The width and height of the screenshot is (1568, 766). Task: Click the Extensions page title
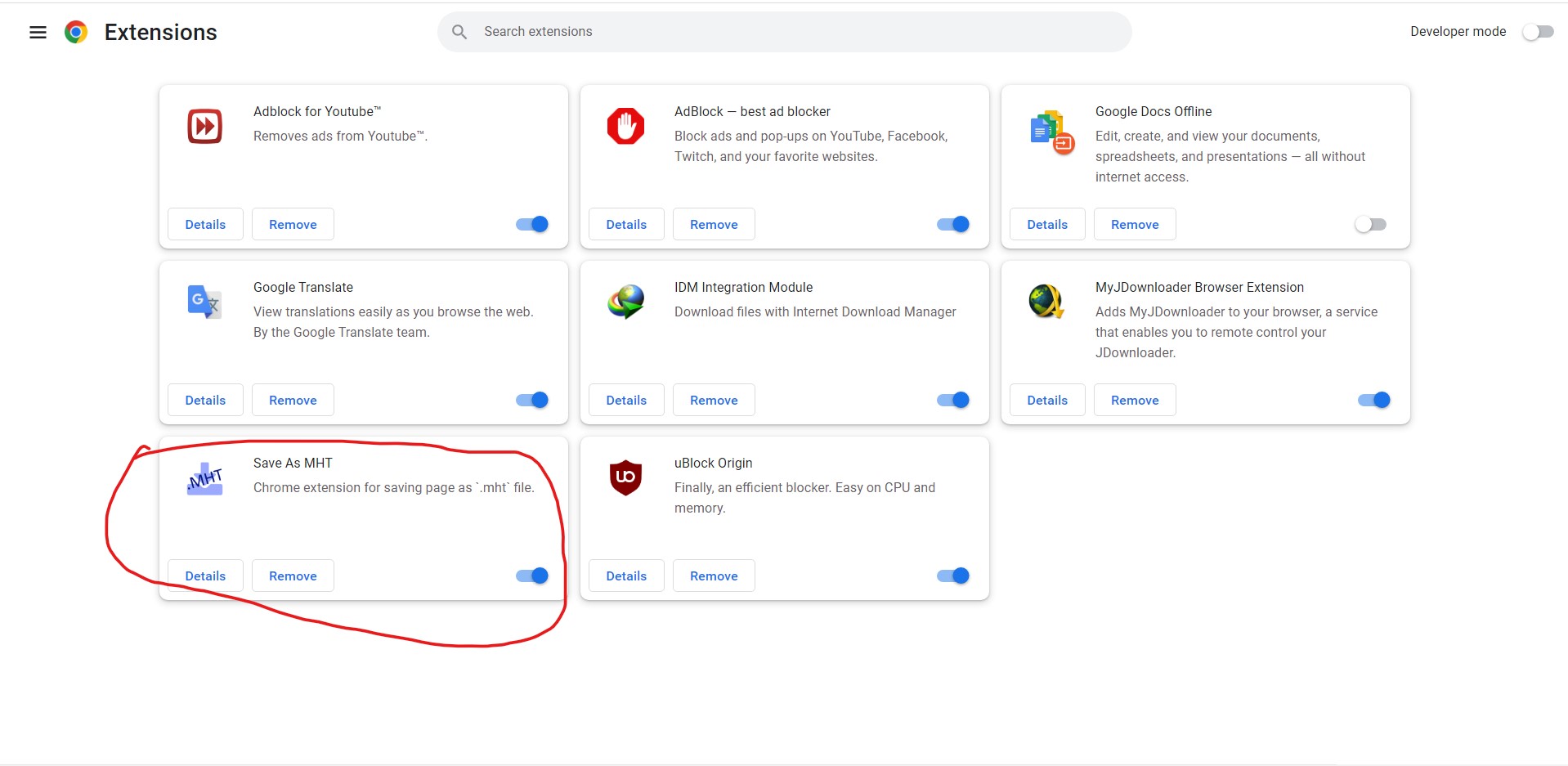click(161, 32)
